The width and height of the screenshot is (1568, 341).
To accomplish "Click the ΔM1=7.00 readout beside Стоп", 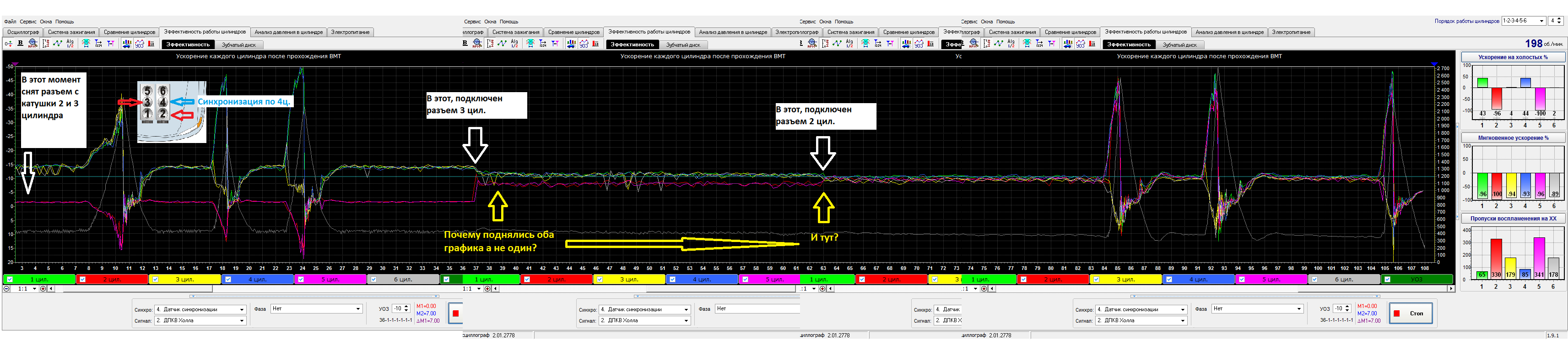I will (x=1369, y=321).
